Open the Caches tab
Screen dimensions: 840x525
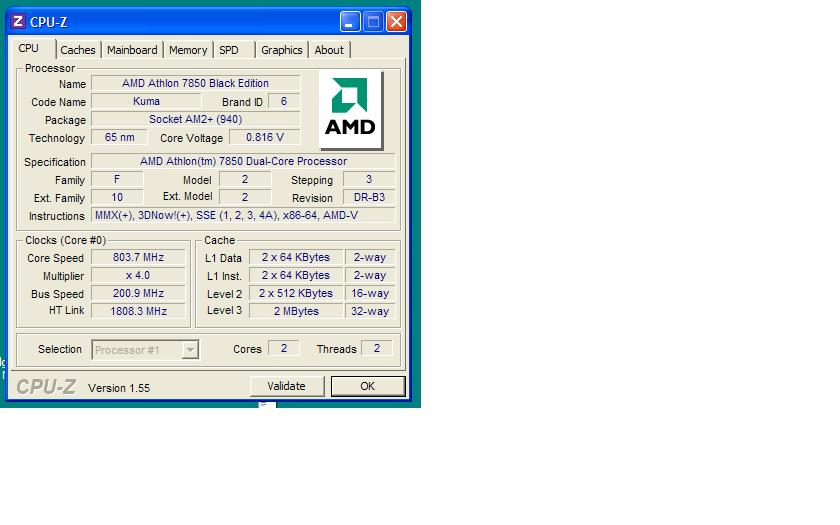pyautogui.click(x=78, y=50)
